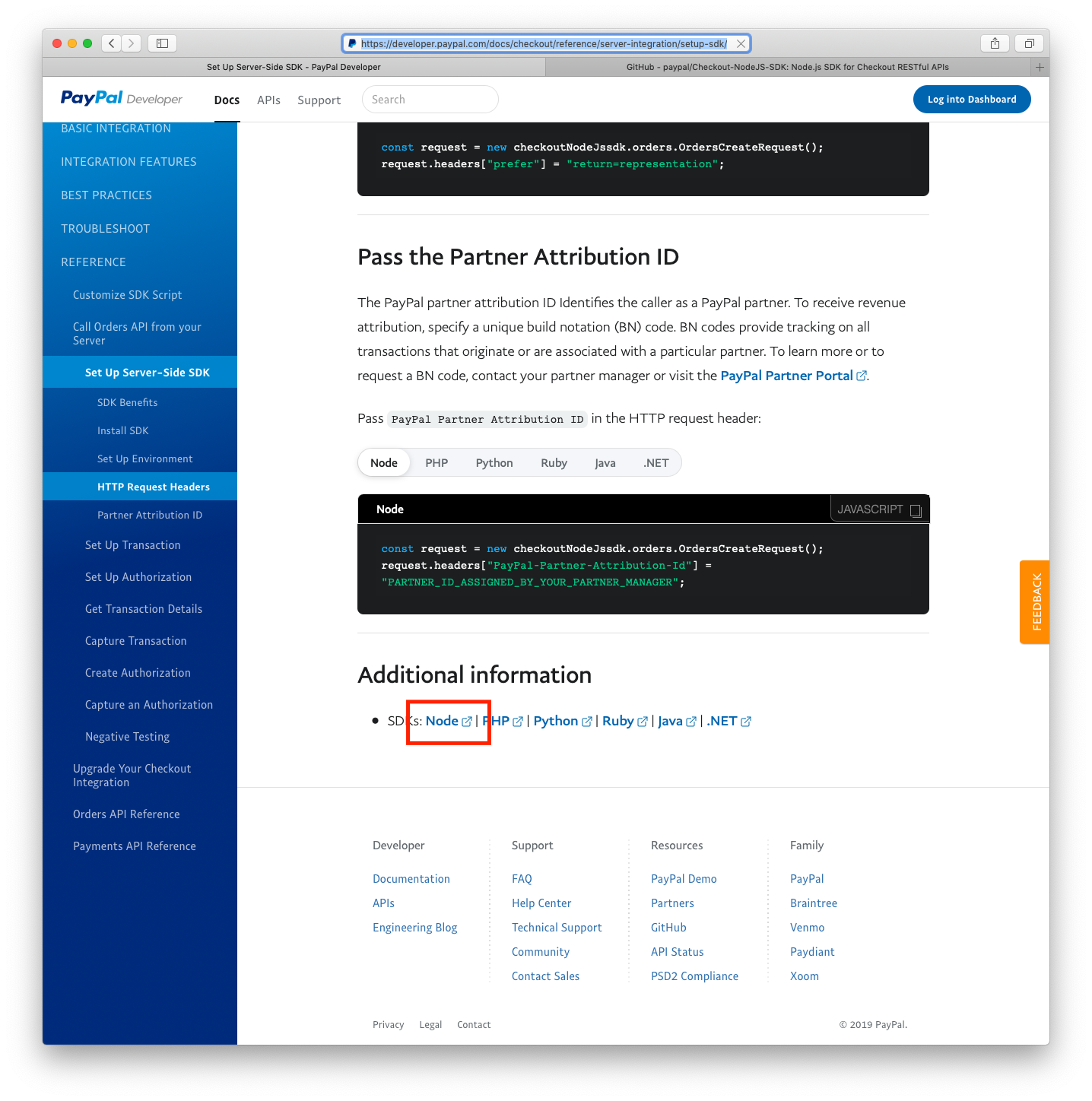
Task: Select Set Up Server-Side SDK sidebar item
Action: click(140, 373)
